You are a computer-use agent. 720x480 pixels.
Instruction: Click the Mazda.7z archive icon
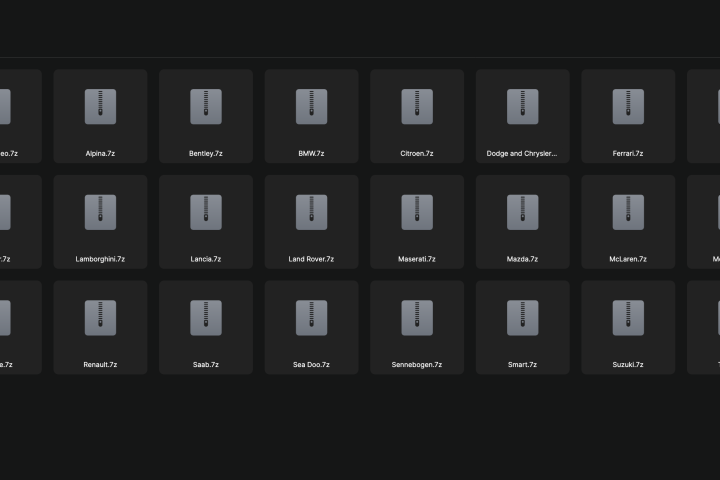click(523, 212)
